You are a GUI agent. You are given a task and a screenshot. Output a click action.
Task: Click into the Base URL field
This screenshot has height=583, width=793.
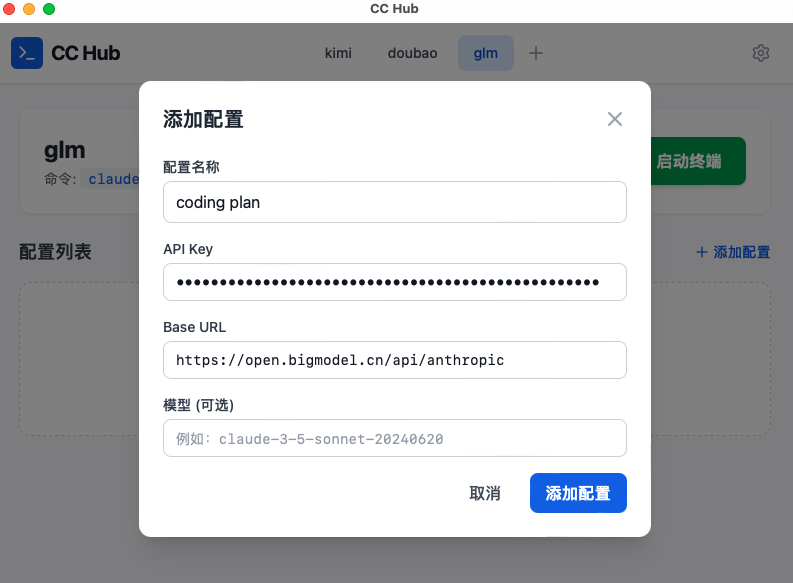pos(394,360)
